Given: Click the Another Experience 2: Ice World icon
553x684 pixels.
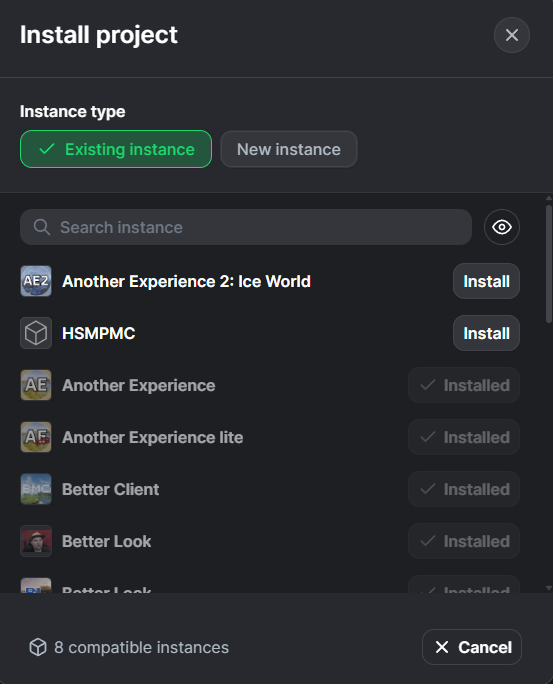Looking at the screenshot, I should [36, 281].
